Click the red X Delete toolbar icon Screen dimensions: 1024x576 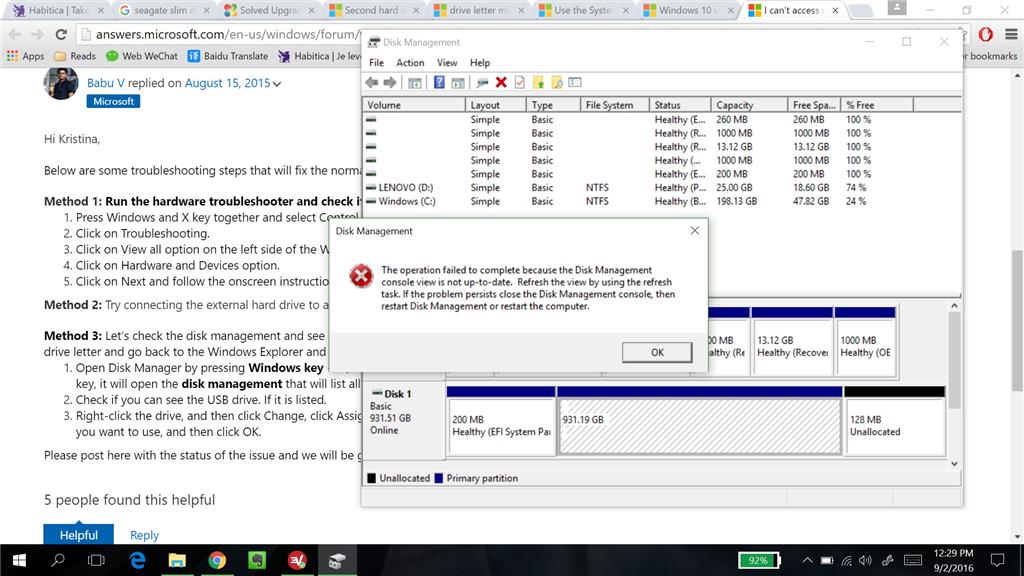[x=501, y=82]
